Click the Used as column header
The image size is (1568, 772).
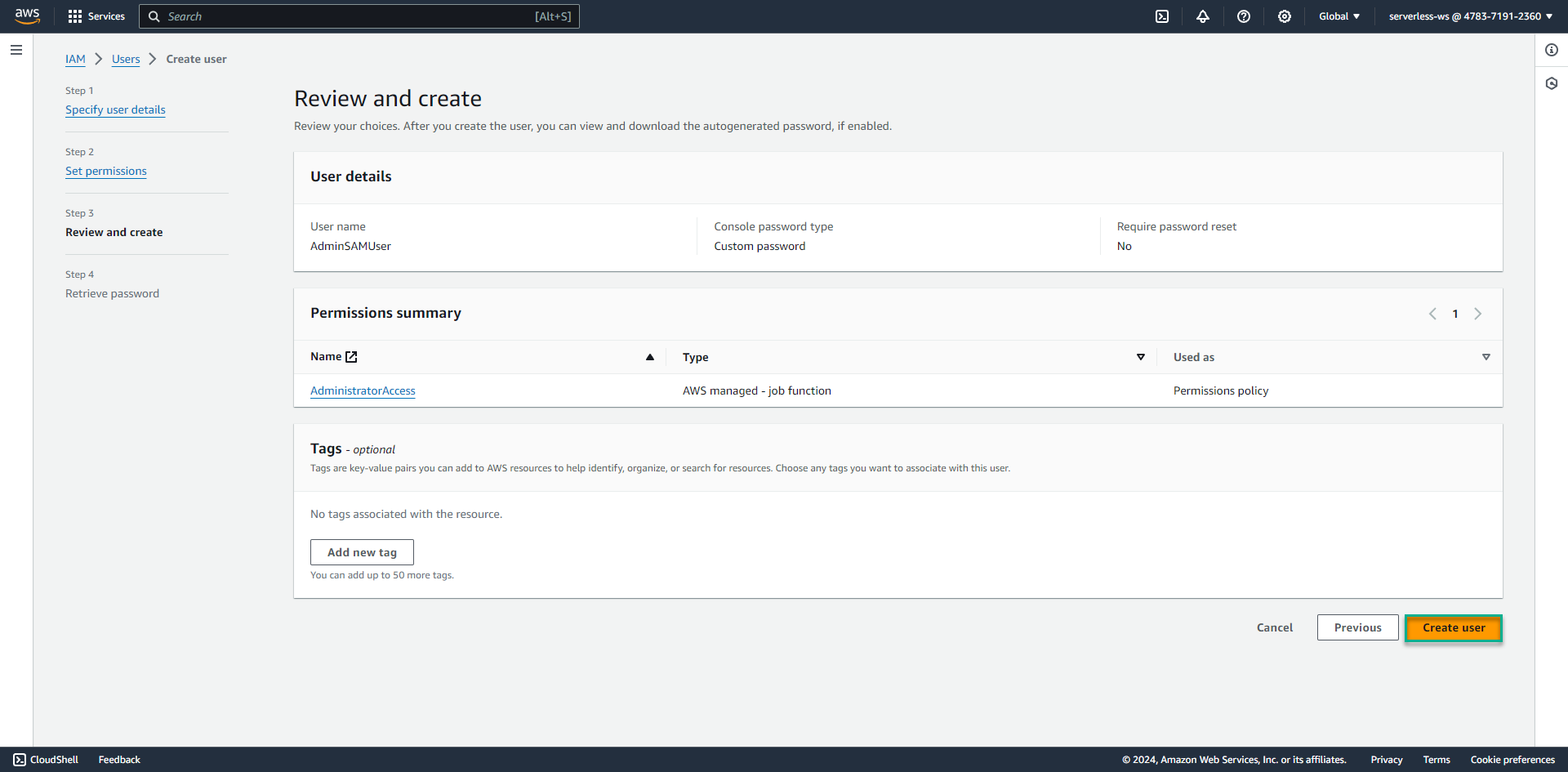[1194, 357]
